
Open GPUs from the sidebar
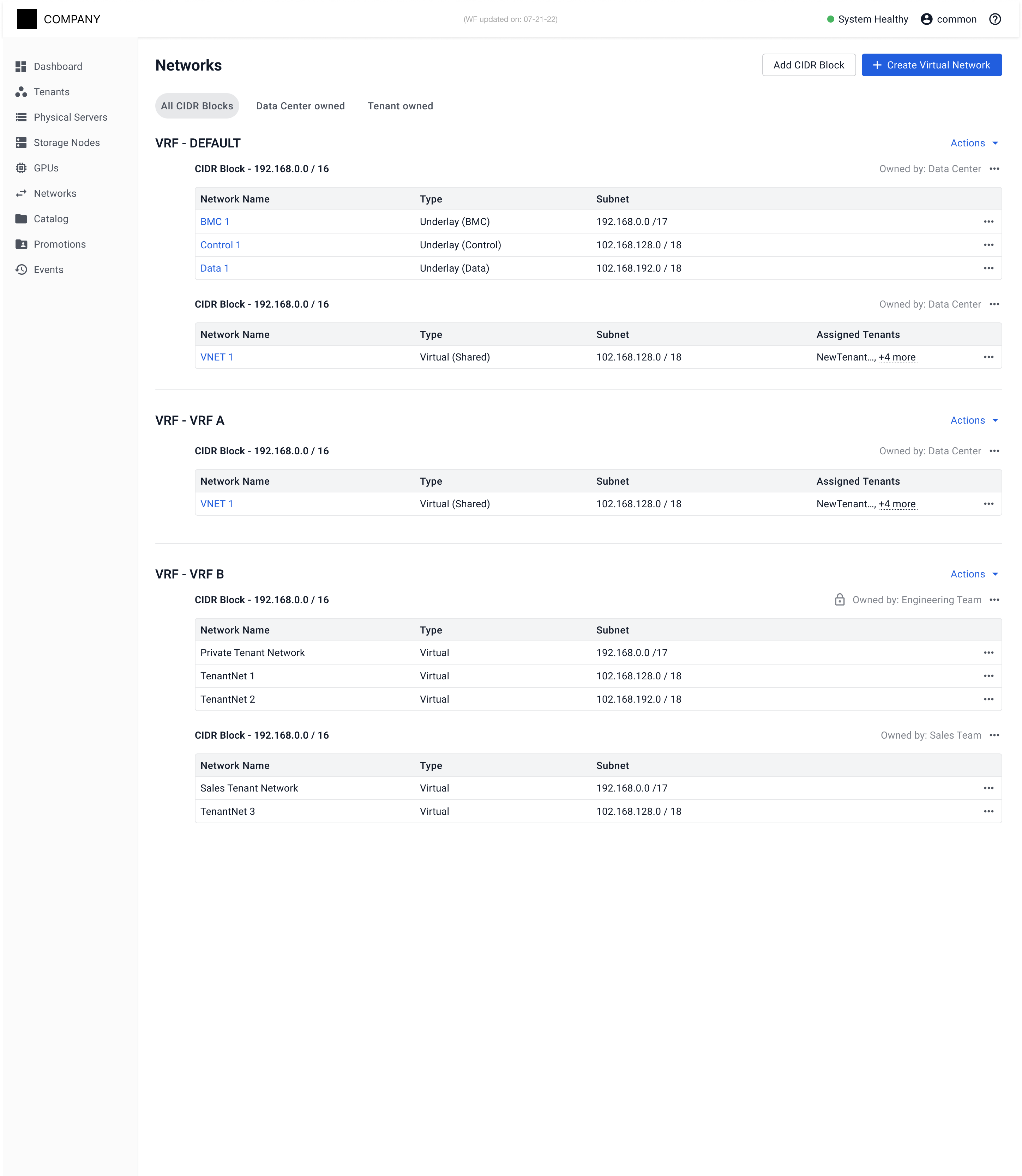(21, 168)
